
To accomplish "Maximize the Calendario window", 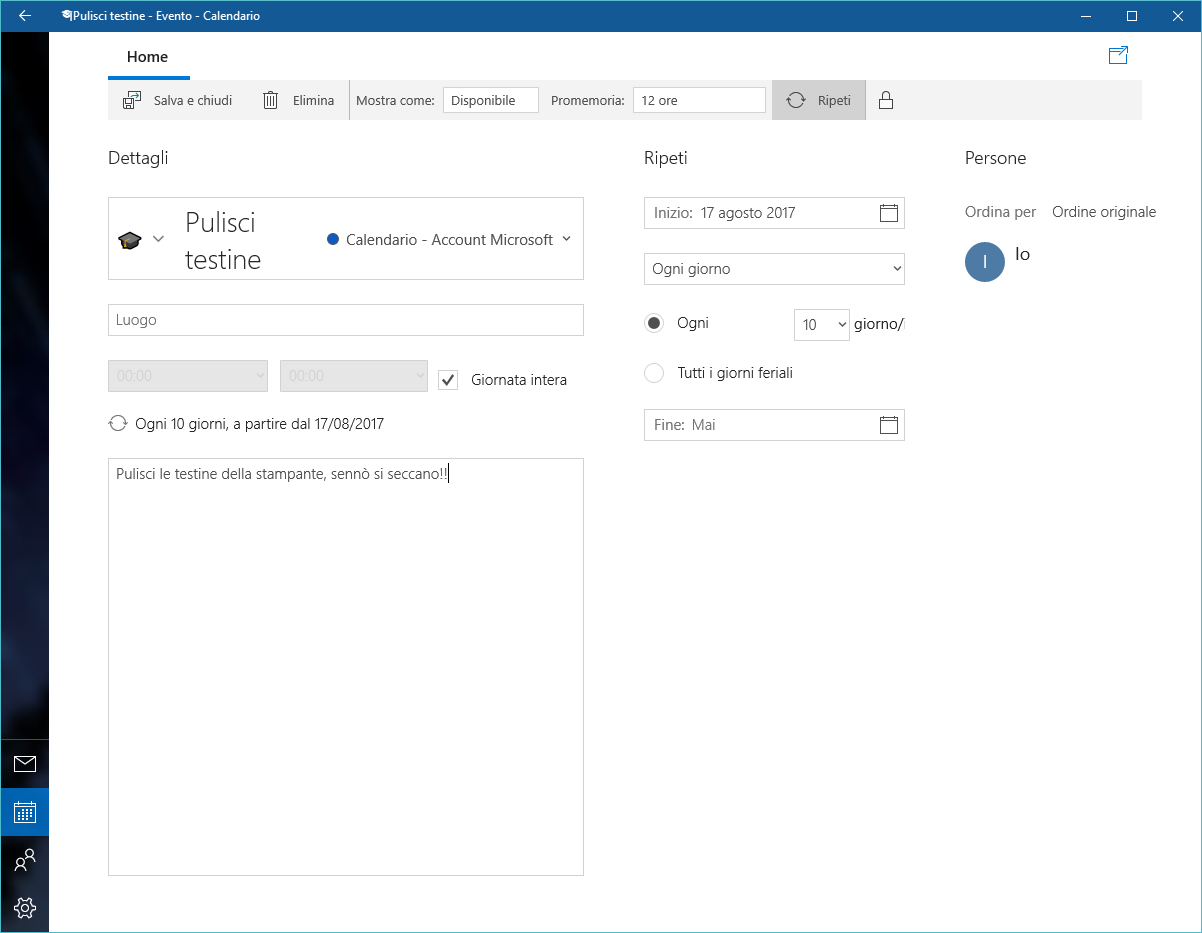I will [1132, 16].
